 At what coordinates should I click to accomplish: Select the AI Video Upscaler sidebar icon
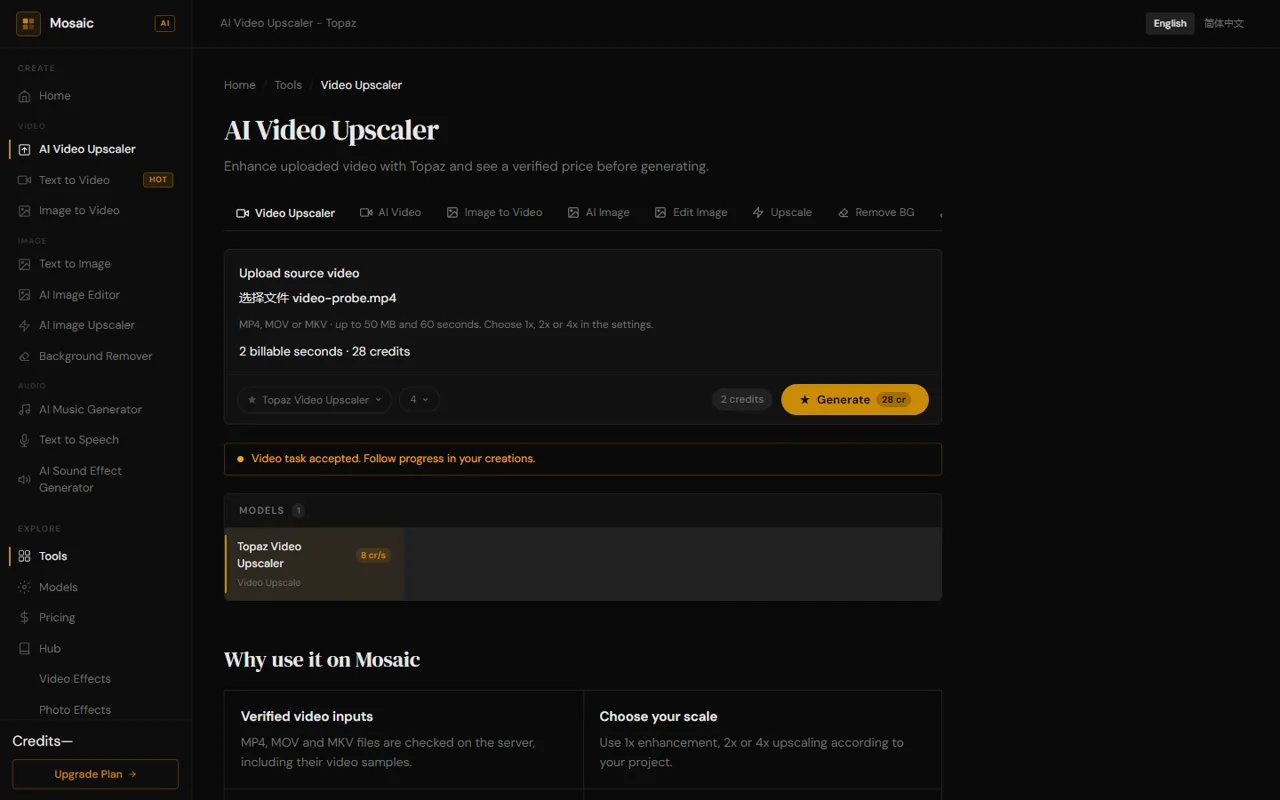25,149
